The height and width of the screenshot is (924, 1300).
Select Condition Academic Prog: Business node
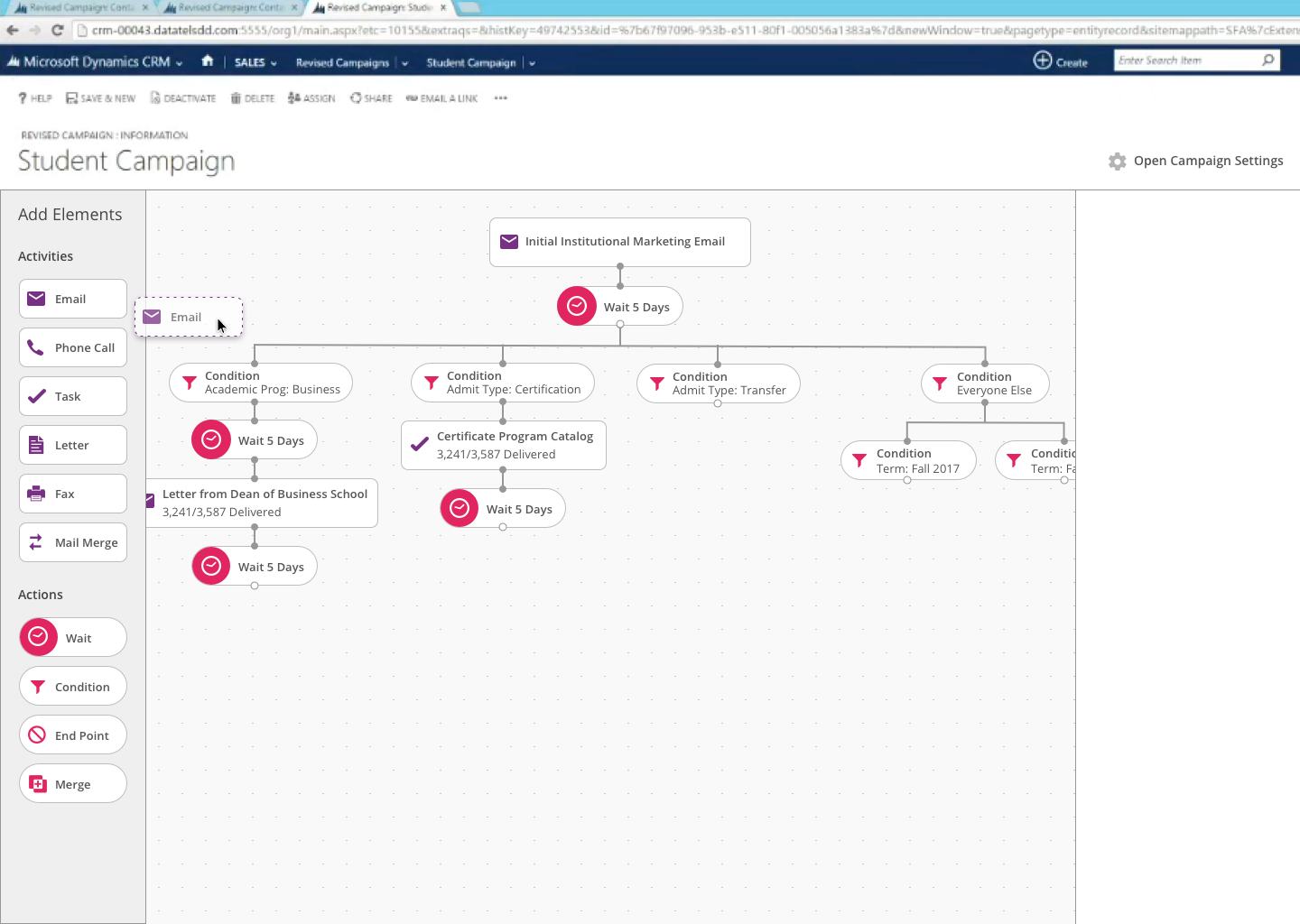(261, 383)
